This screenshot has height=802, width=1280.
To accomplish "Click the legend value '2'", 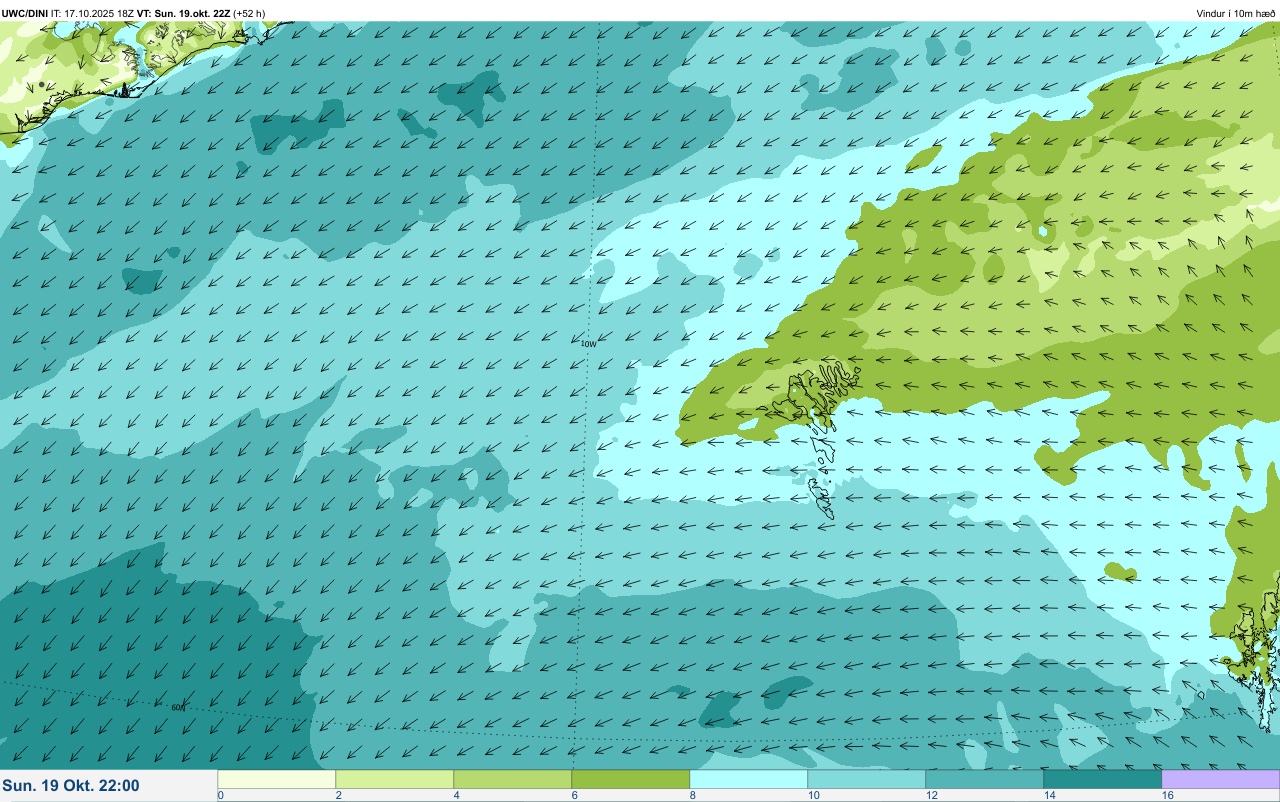I will (x=339, y=795).
